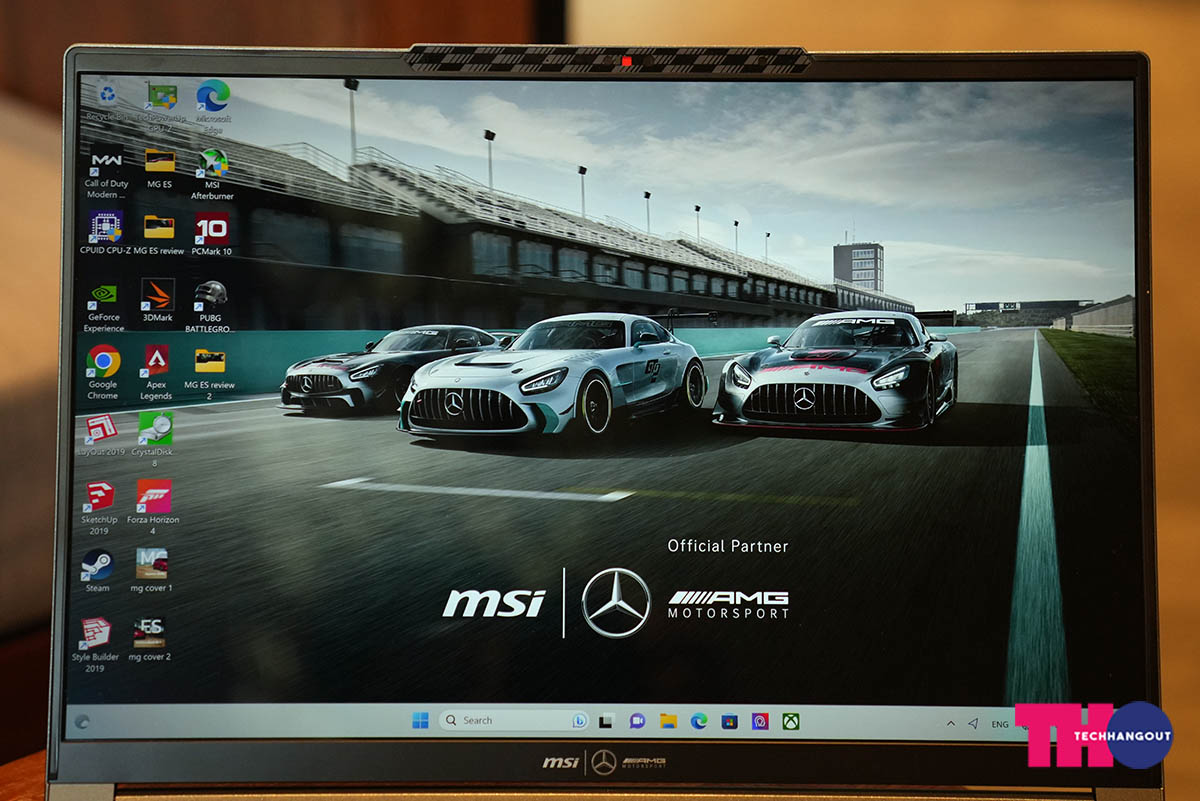Select Call of Duty Modern Warfare shortcut

[x=106, y=172]
